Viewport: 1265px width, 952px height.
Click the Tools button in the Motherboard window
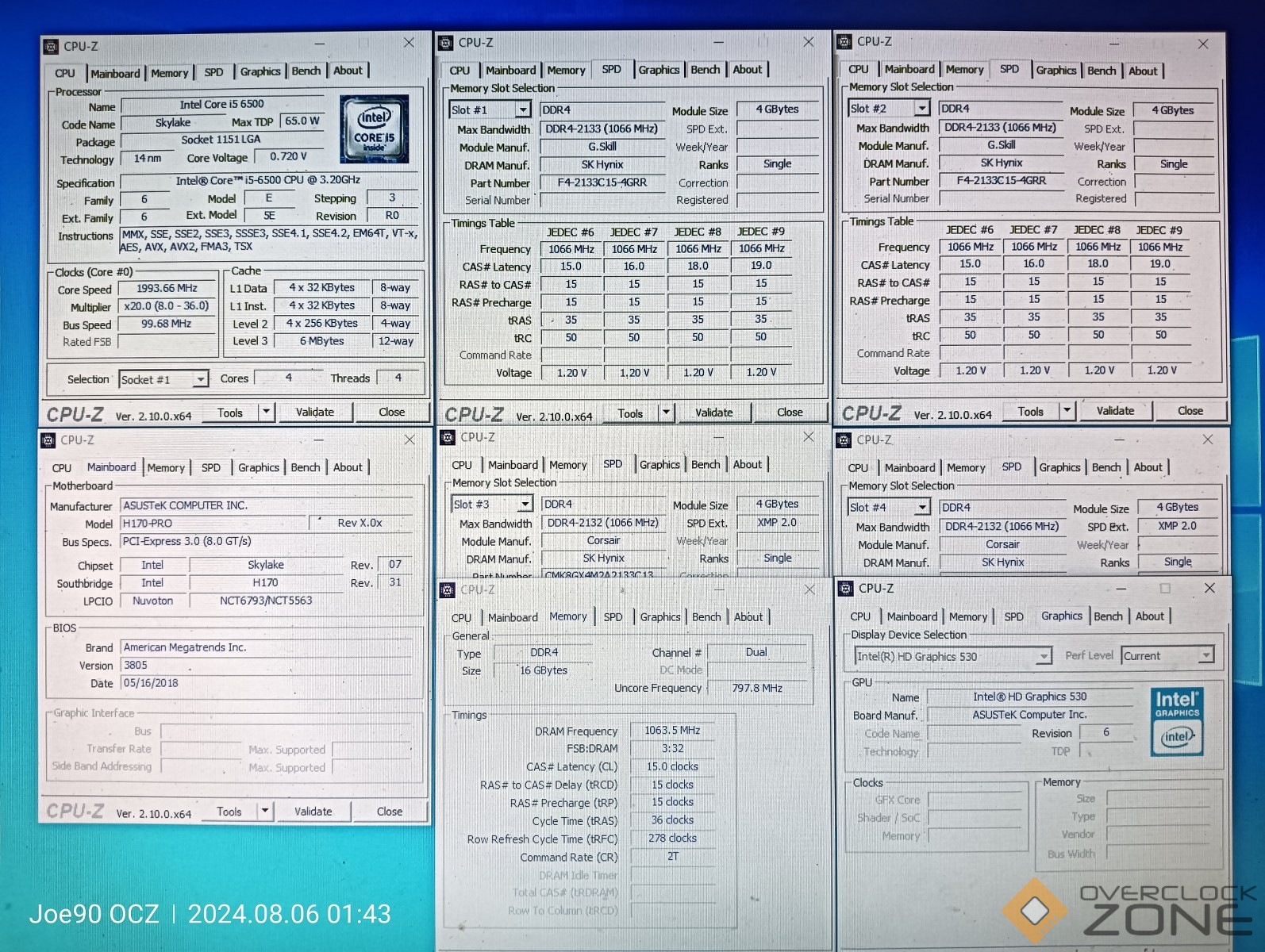[x=229, y=812]
